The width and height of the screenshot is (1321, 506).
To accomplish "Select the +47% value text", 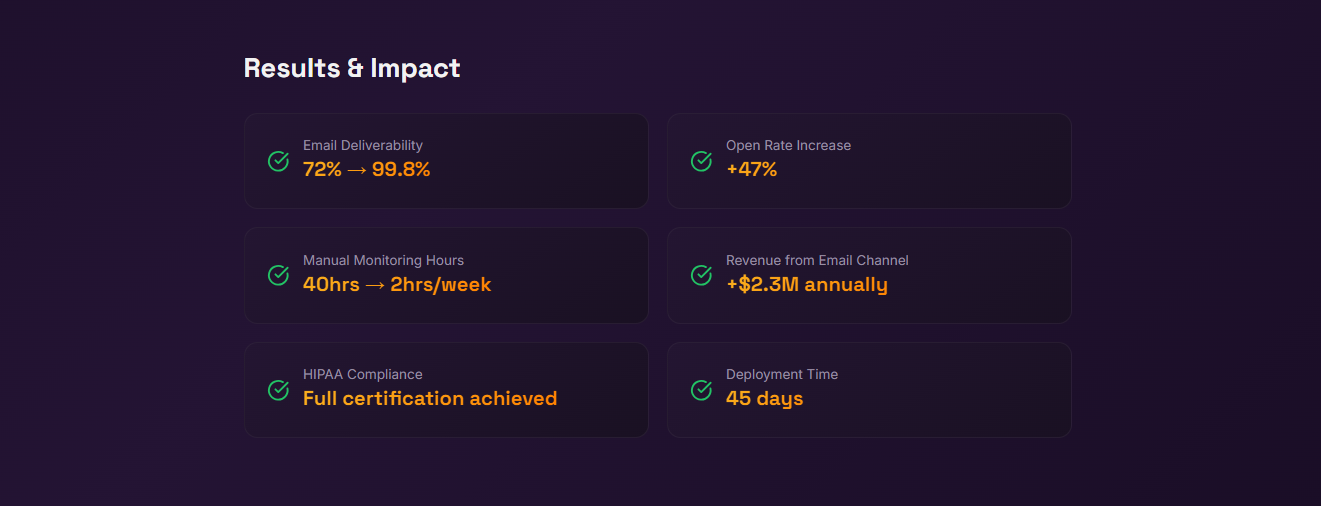I will click(x=751, y=170).
